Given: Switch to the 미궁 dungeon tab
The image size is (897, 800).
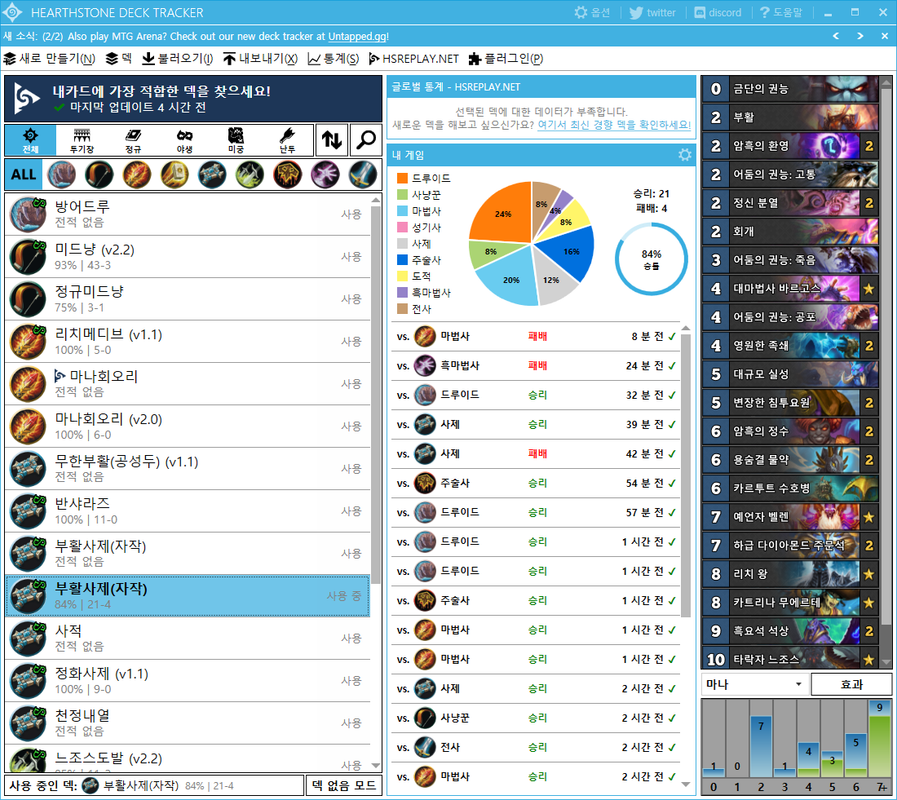Looking at the screenshot, I should point(236,141).
